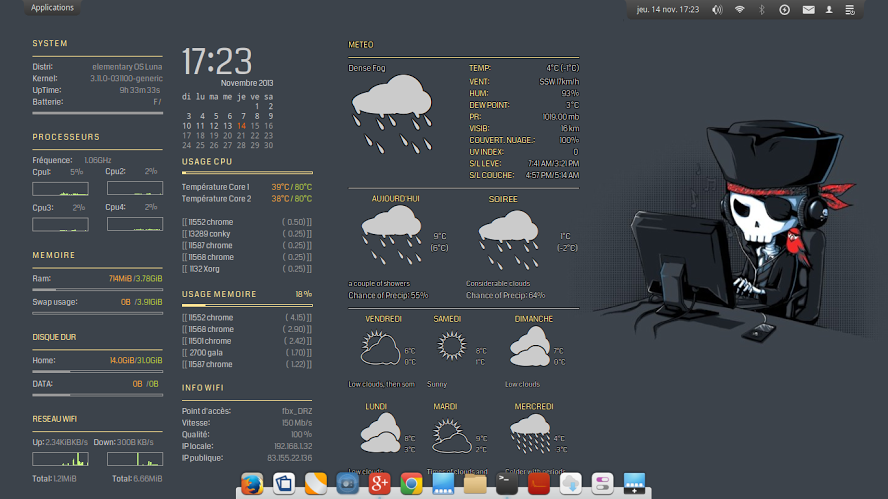The height and width of the screenshot is (499, 888).
Task: Click the VENDREDI partly cloudy icon
Action: point(380,349)
